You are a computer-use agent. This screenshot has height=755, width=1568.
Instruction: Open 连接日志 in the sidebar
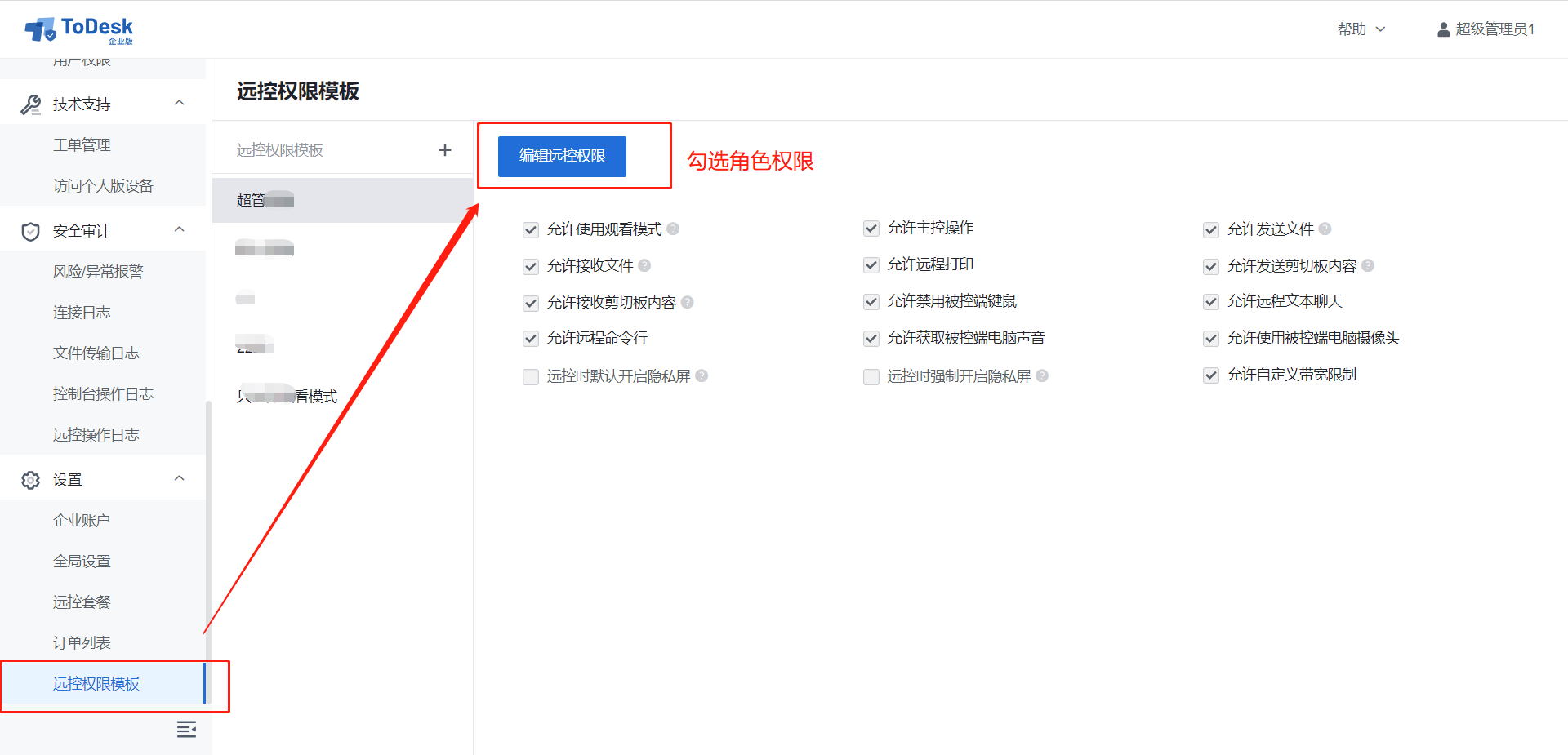82,313
